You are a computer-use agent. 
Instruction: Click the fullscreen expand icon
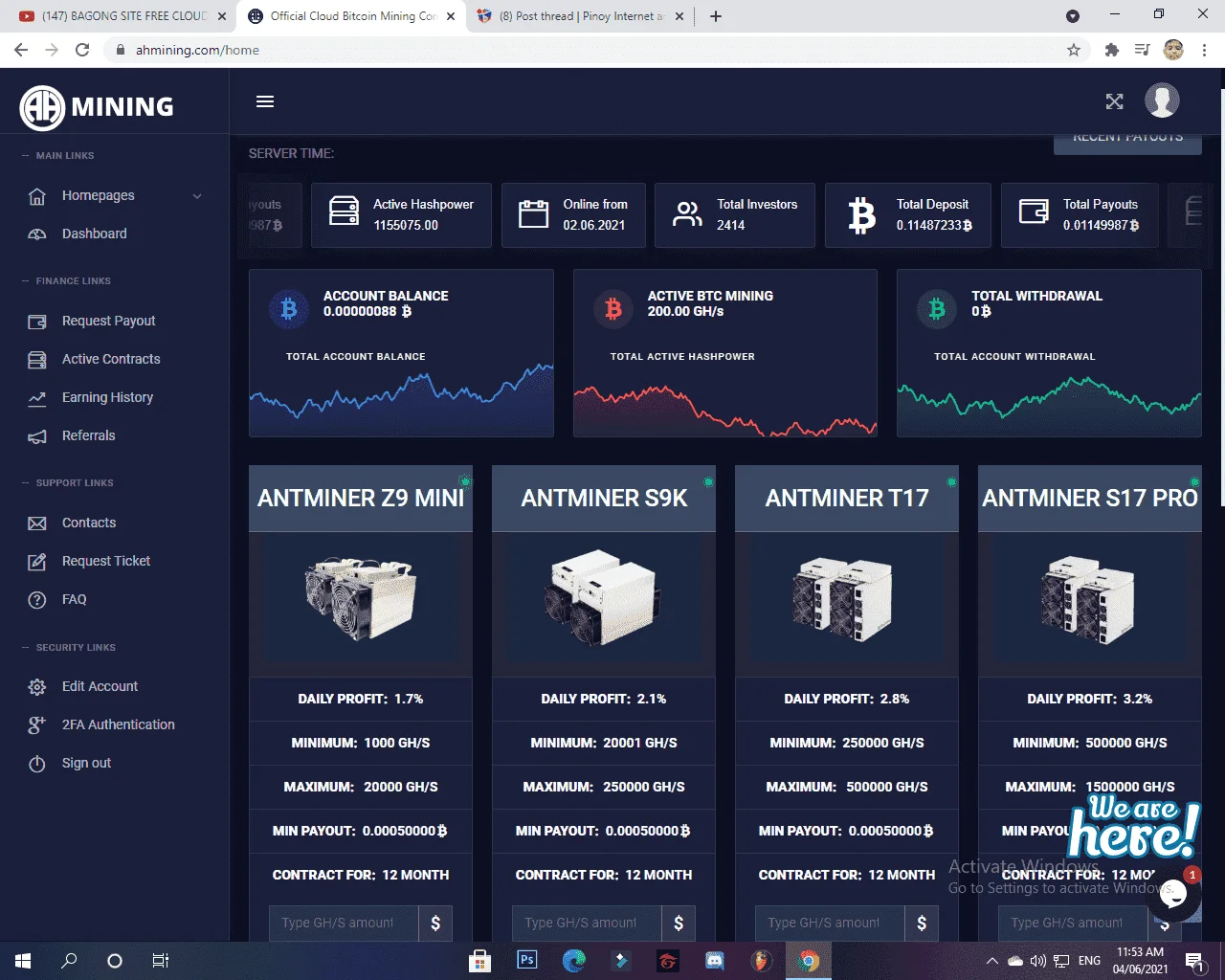[x=1114, y=101]
